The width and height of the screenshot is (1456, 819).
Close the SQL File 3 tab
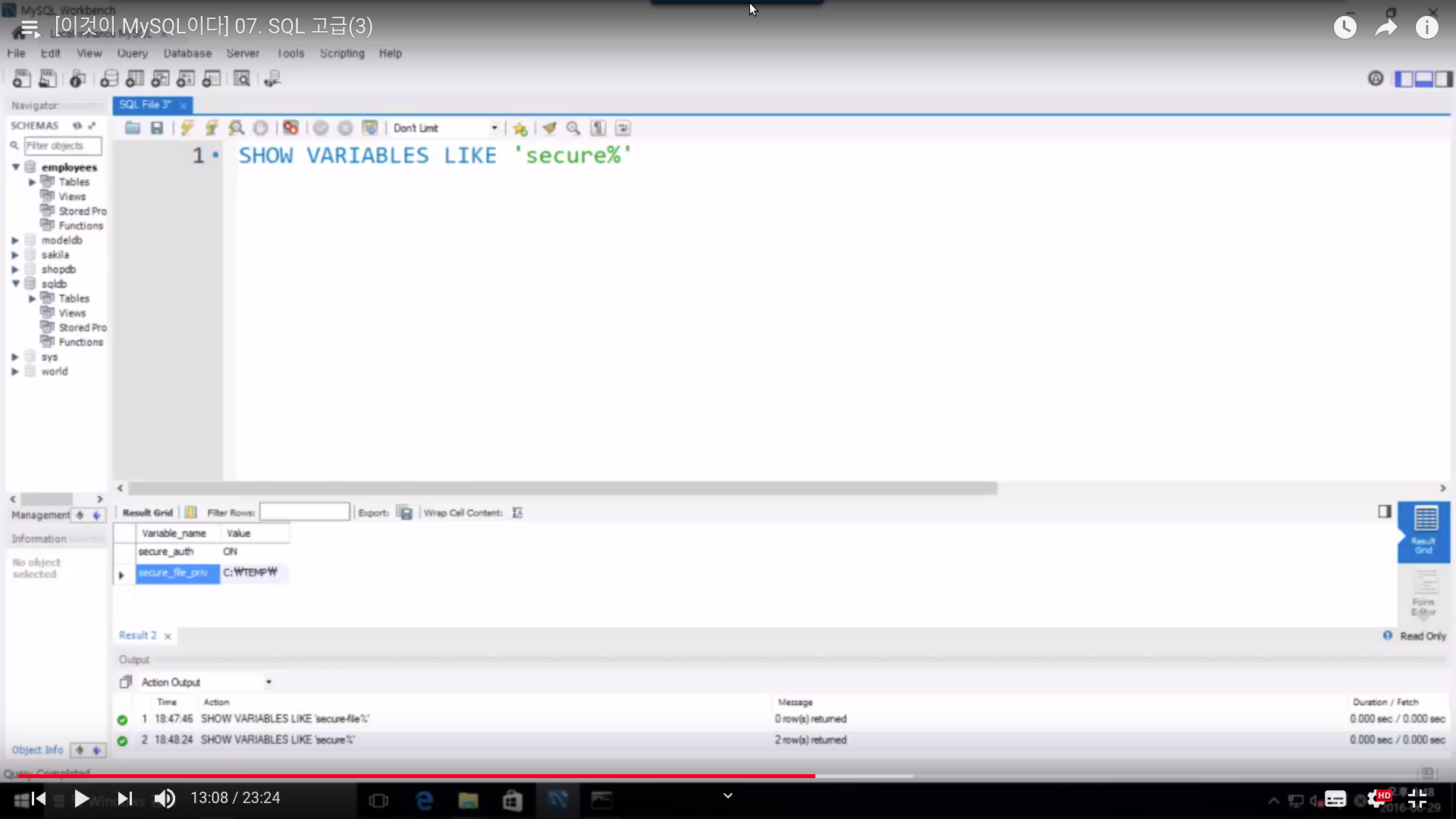point(183,105)
